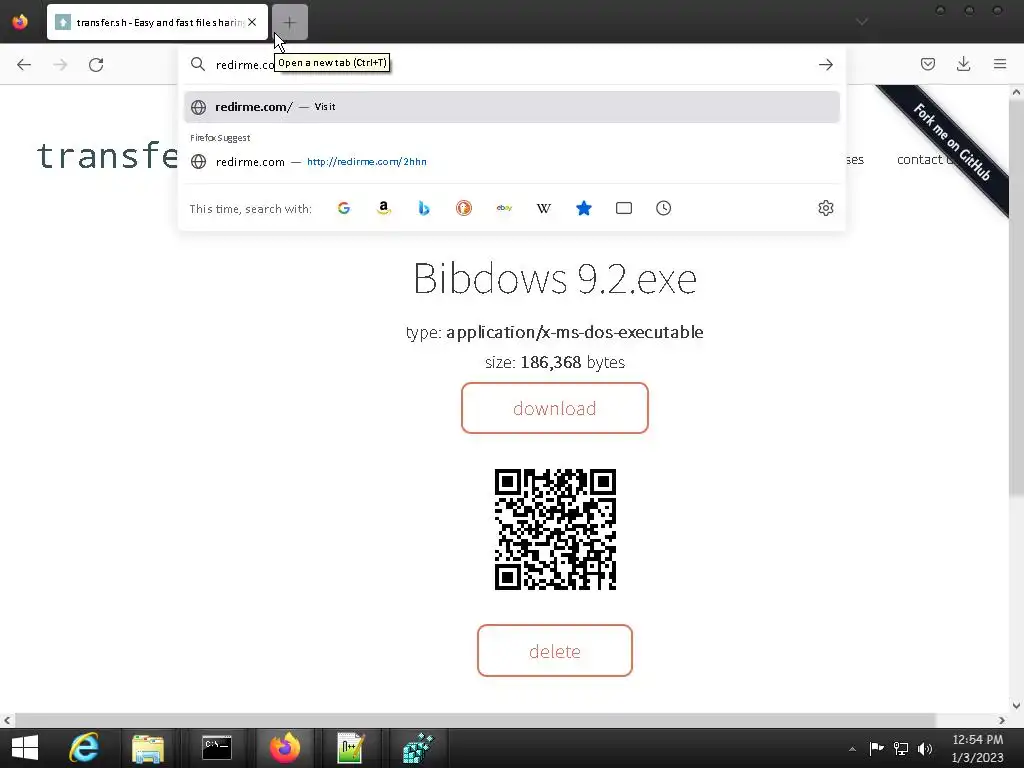Click horizontal scrollbar right arrow
1024x768 pixels.
coord(1002,720)
